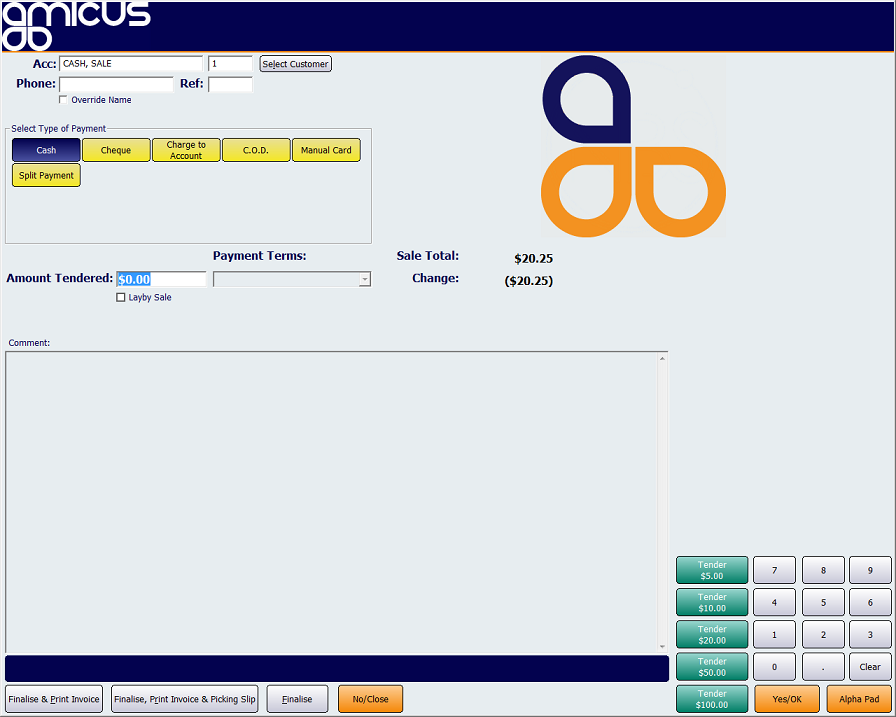The height and width of the screenshot is (717, 896).
Task: Click Select Customer button
Action: click(x=295, y=64)
